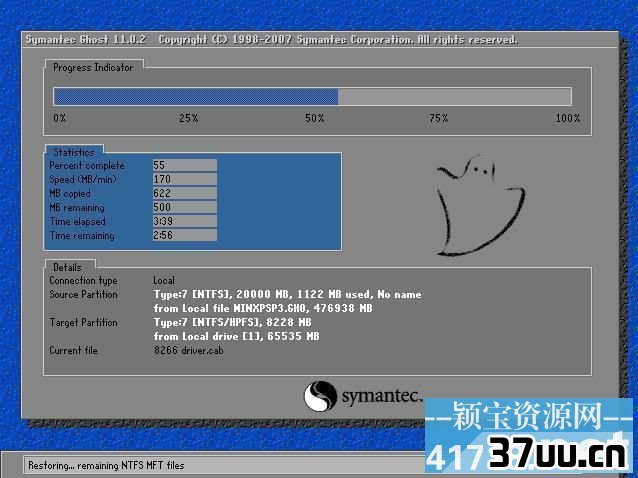
Task: Select the Statistics panel heading
Action: [x=74, y=152]
